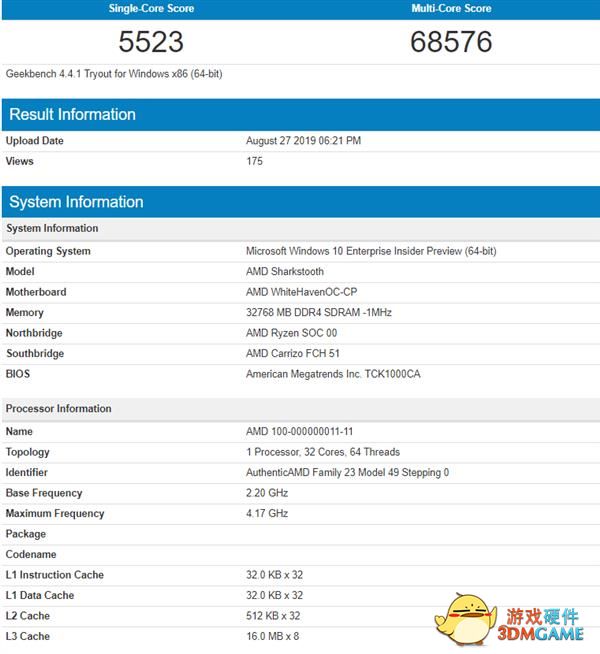Click the Result Information section header
600x654 pixels.
pos(301,115)
